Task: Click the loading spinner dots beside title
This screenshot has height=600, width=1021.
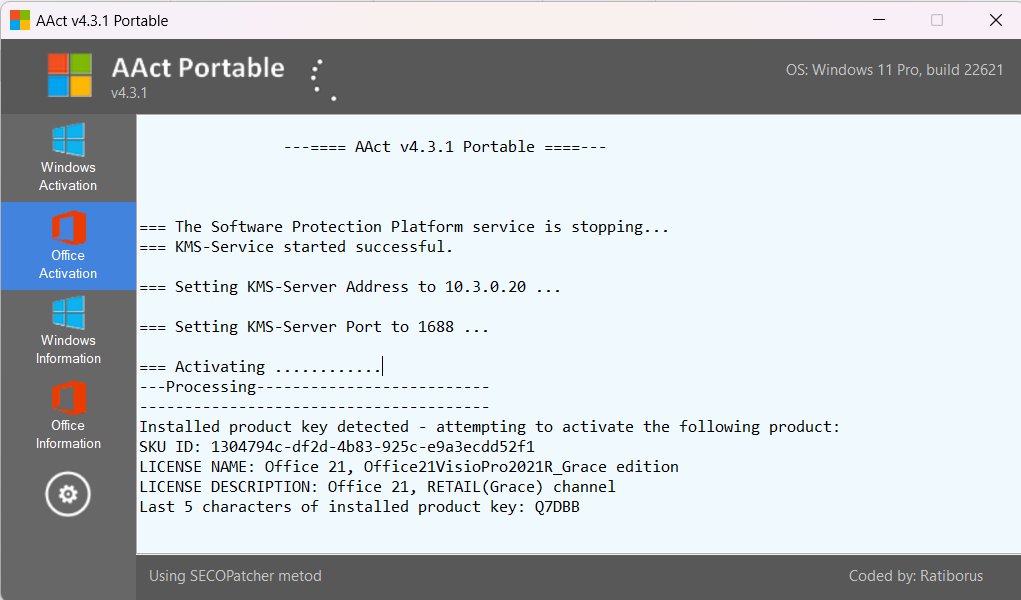Action: (x=324, y=80)
